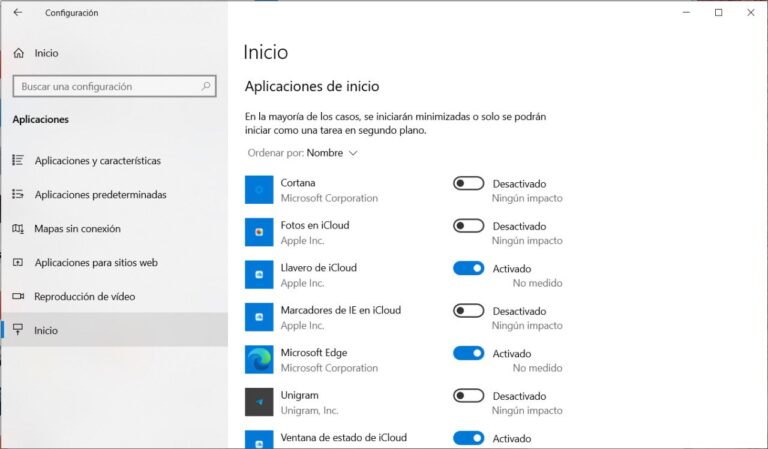Select Inicio under Aplicaciones
Image resolution: width=768 pixels, height=449 pixels.
click(x=114, y=330)
